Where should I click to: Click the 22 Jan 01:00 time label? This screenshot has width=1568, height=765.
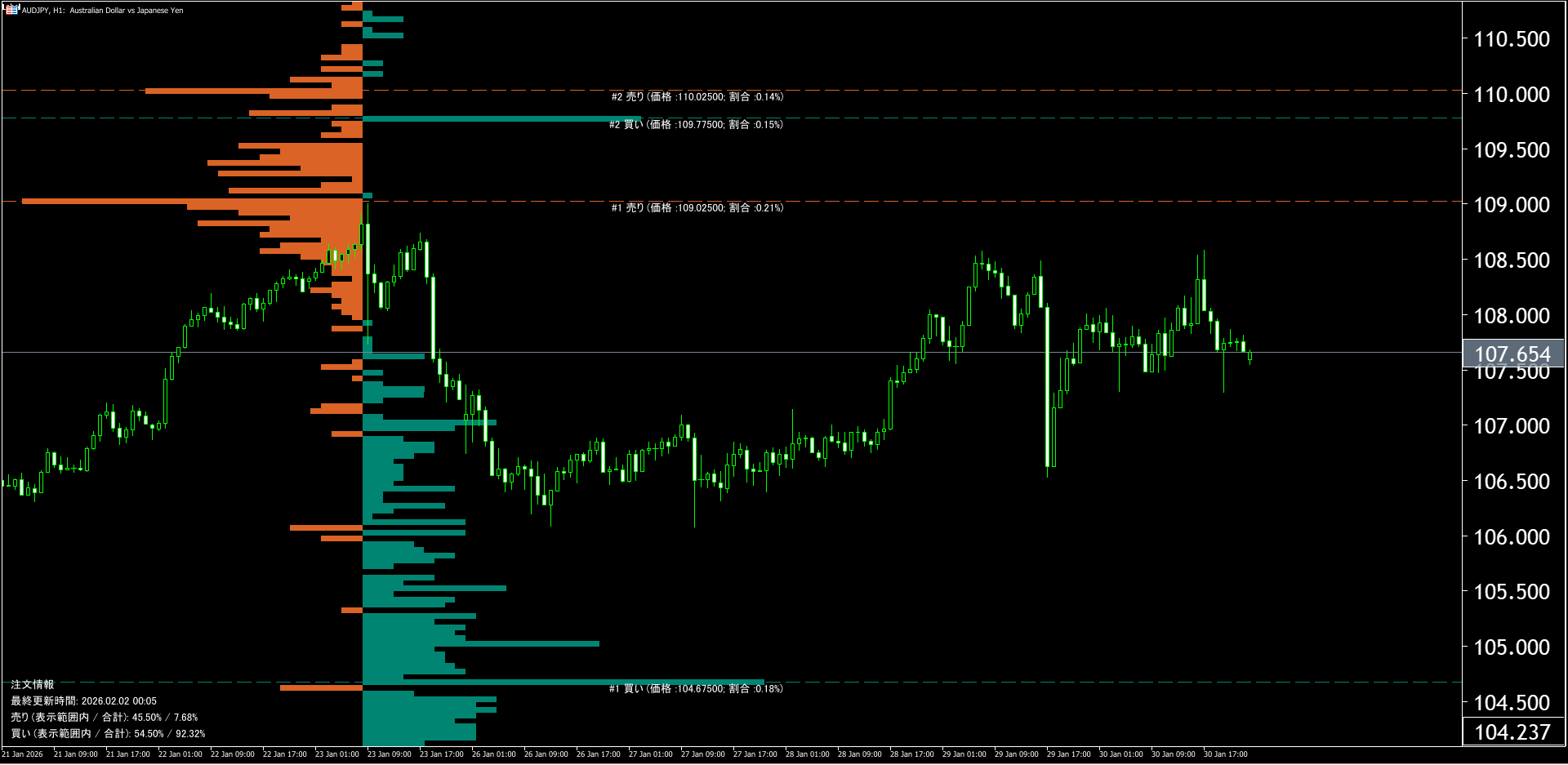(x=180, y=754)
